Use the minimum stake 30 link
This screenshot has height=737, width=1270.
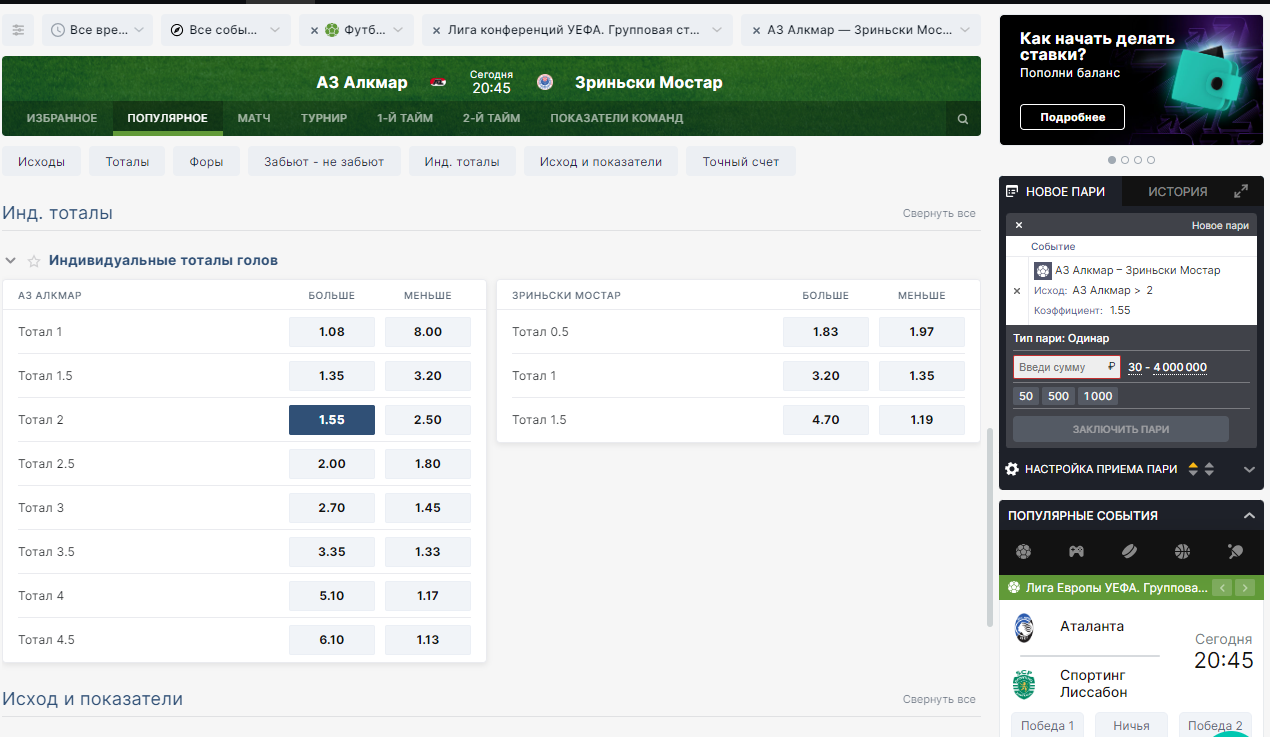[1135, 368]
